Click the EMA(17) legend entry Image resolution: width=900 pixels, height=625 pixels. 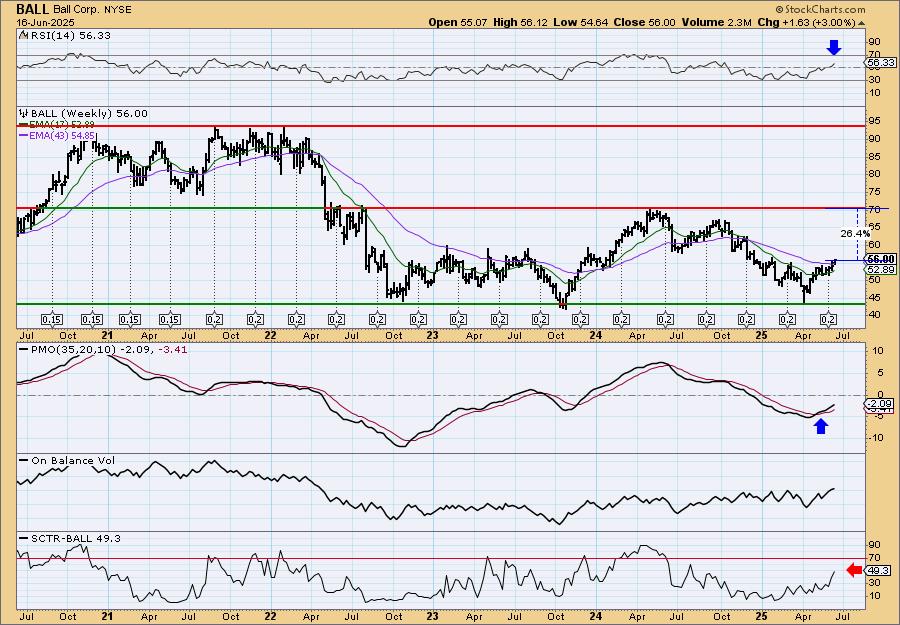[57, 125]
